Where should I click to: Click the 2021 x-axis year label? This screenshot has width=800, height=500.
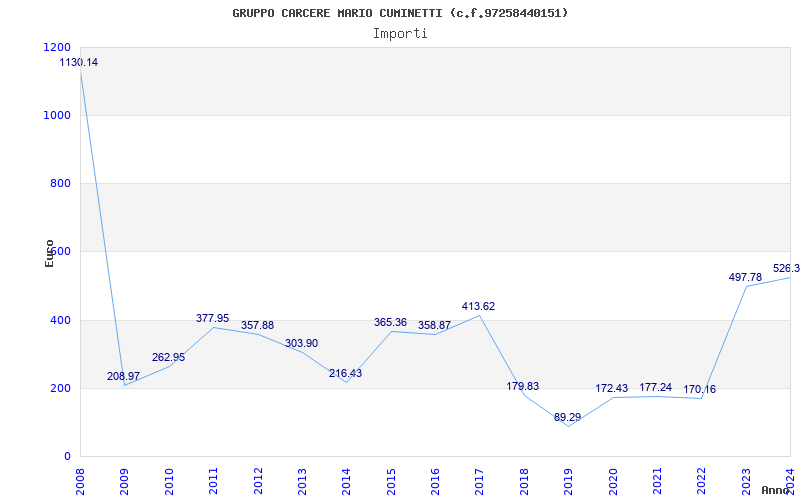657,481
